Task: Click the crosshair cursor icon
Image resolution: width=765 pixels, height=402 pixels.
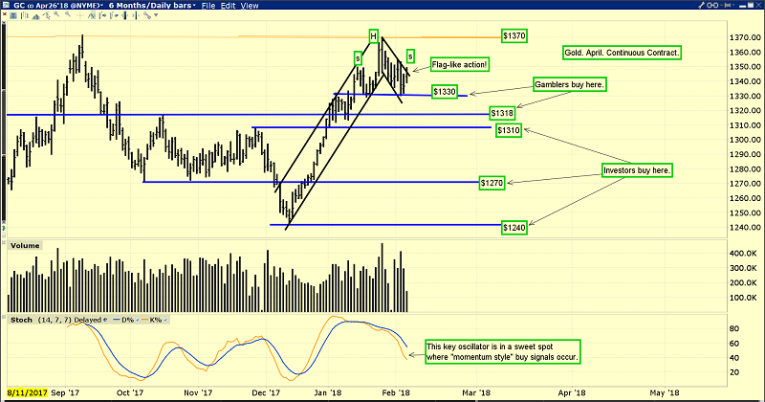Action: (80, 15)
